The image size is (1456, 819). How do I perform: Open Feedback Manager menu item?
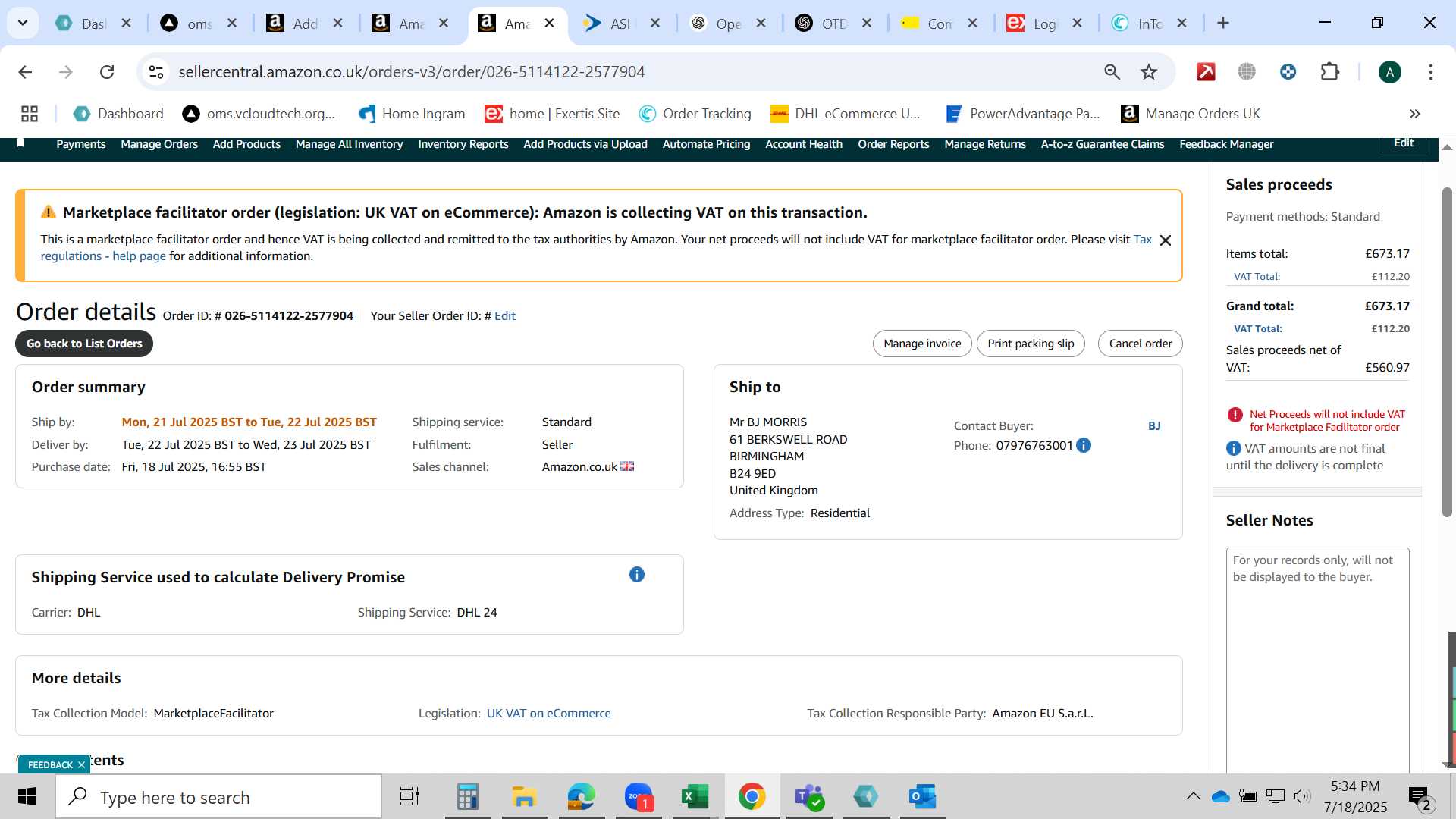[x=1226, y=144]
